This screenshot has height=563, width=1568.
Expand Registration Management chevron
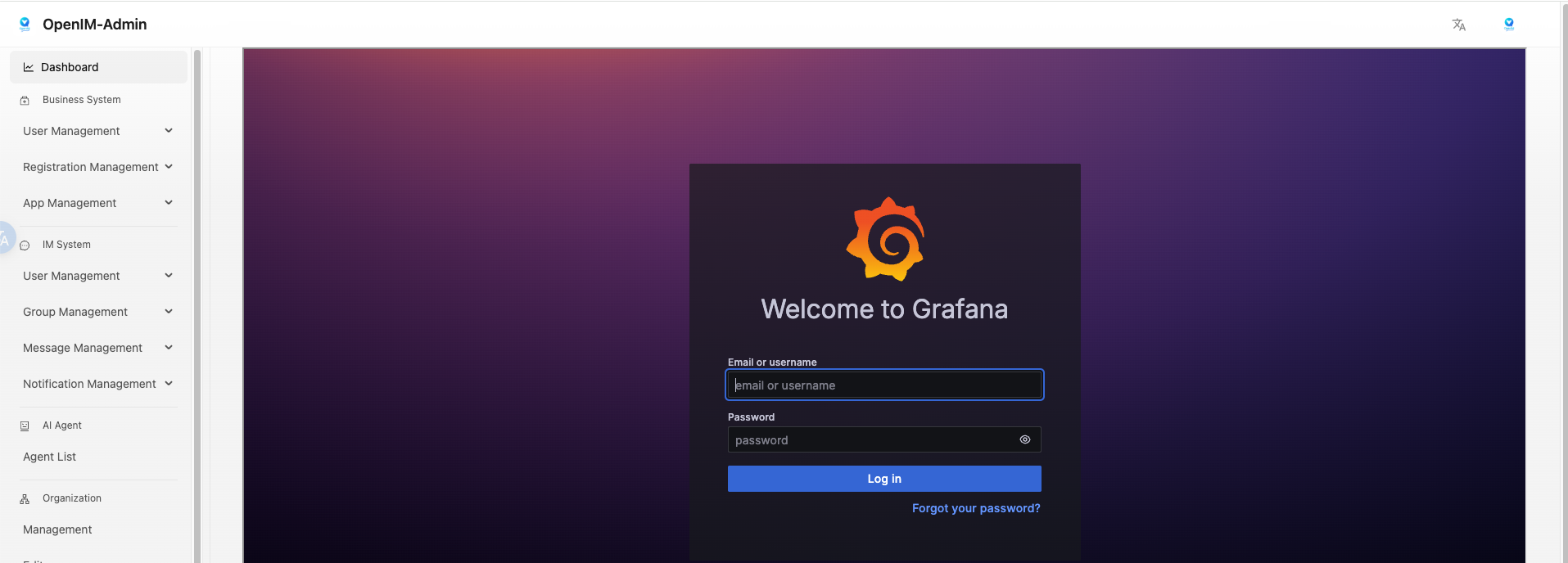169,167
